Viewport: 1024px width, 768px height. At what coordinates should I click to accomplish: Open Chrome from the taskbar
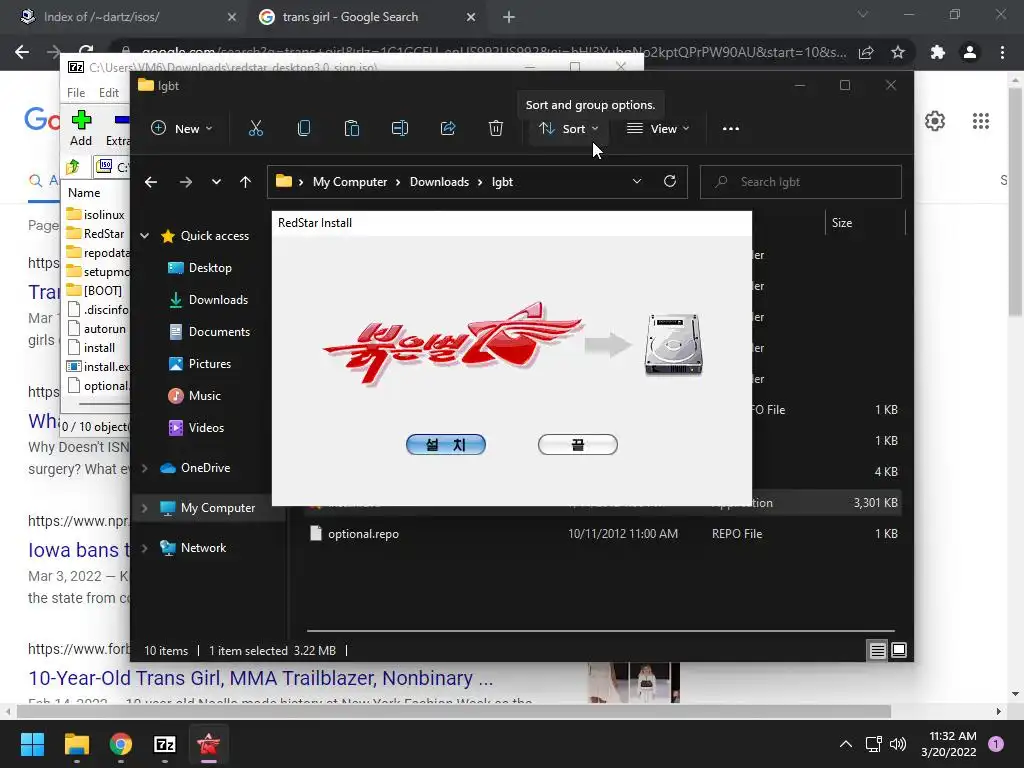pos(120,744)
